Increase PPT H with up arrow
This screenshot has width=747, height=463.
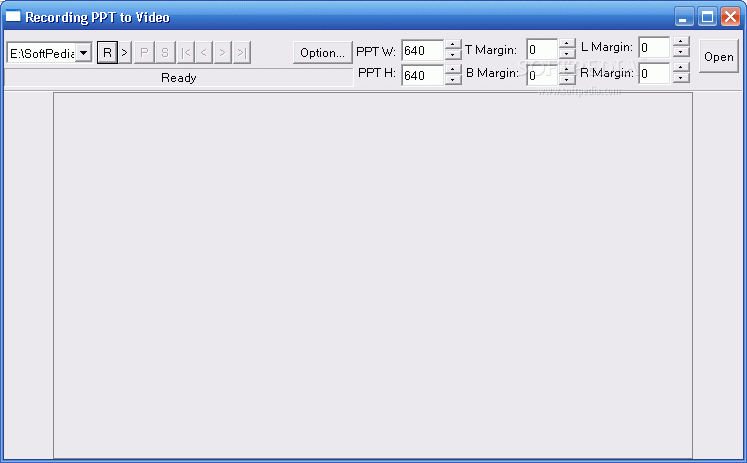(453, 70)
